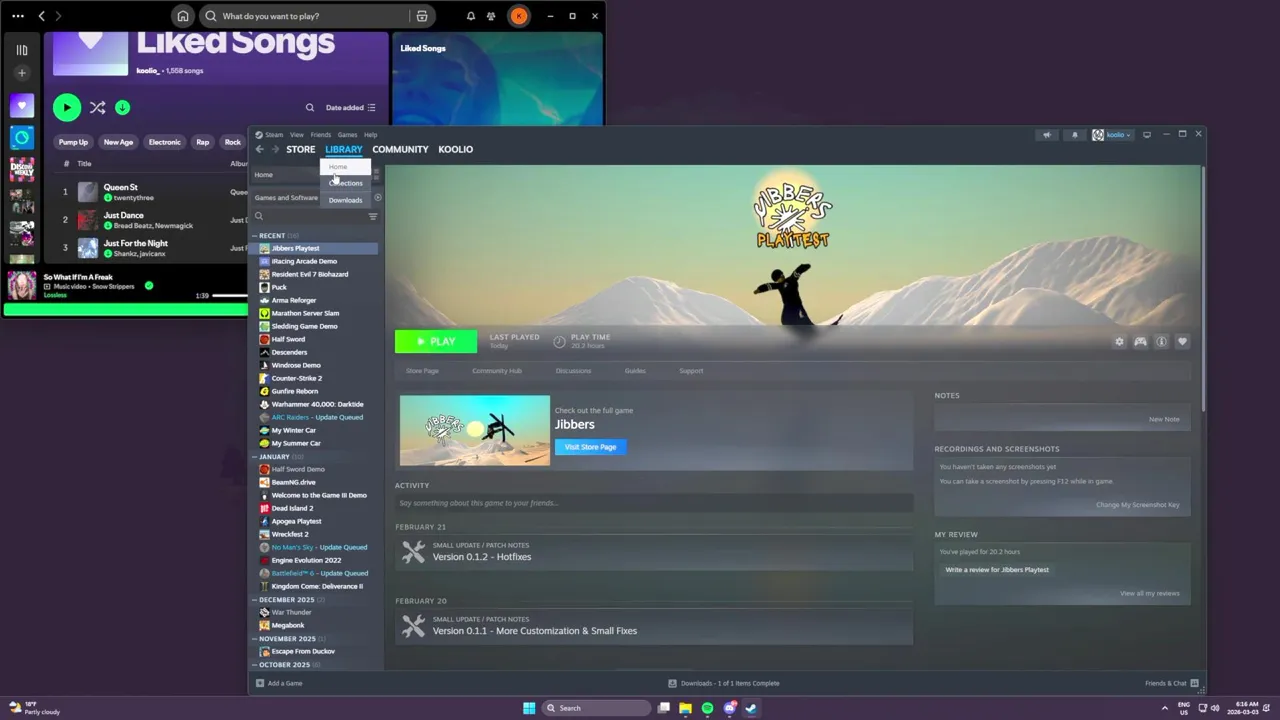
Task: Toggle shuffle for Liked Songs
Action: tap(97, 107)
